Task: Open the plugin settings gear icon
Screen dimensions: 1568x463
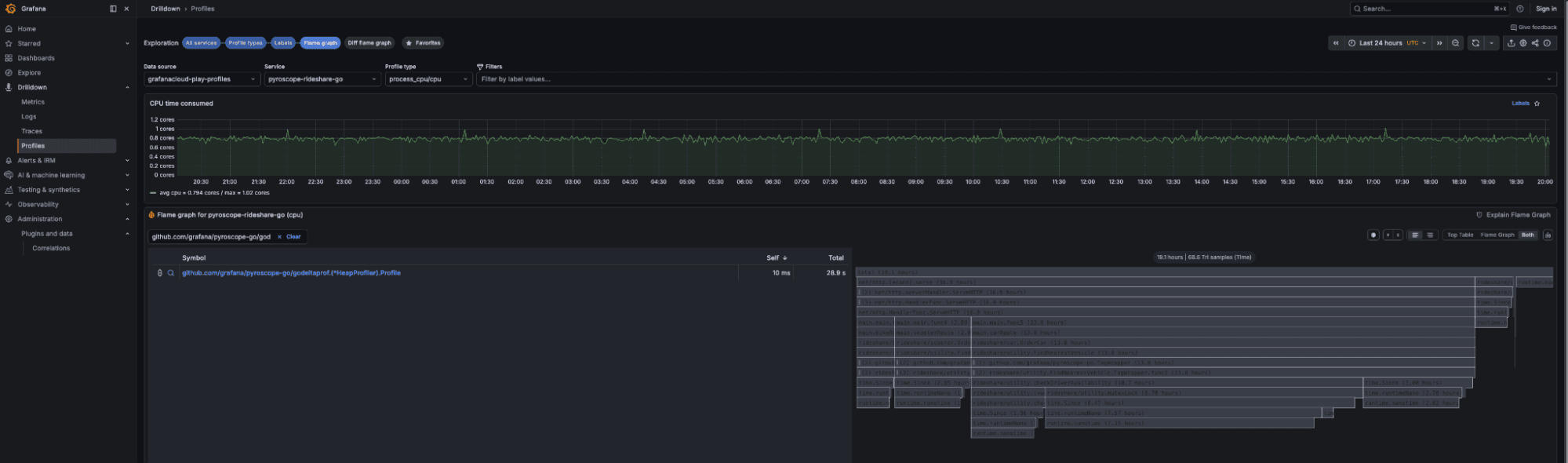Action: [x=1523, y=43]
